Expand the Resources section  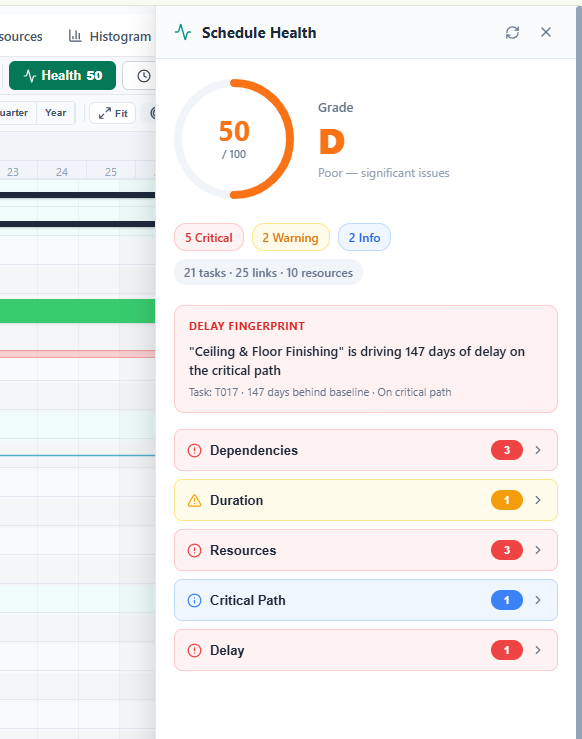point(366,550)
